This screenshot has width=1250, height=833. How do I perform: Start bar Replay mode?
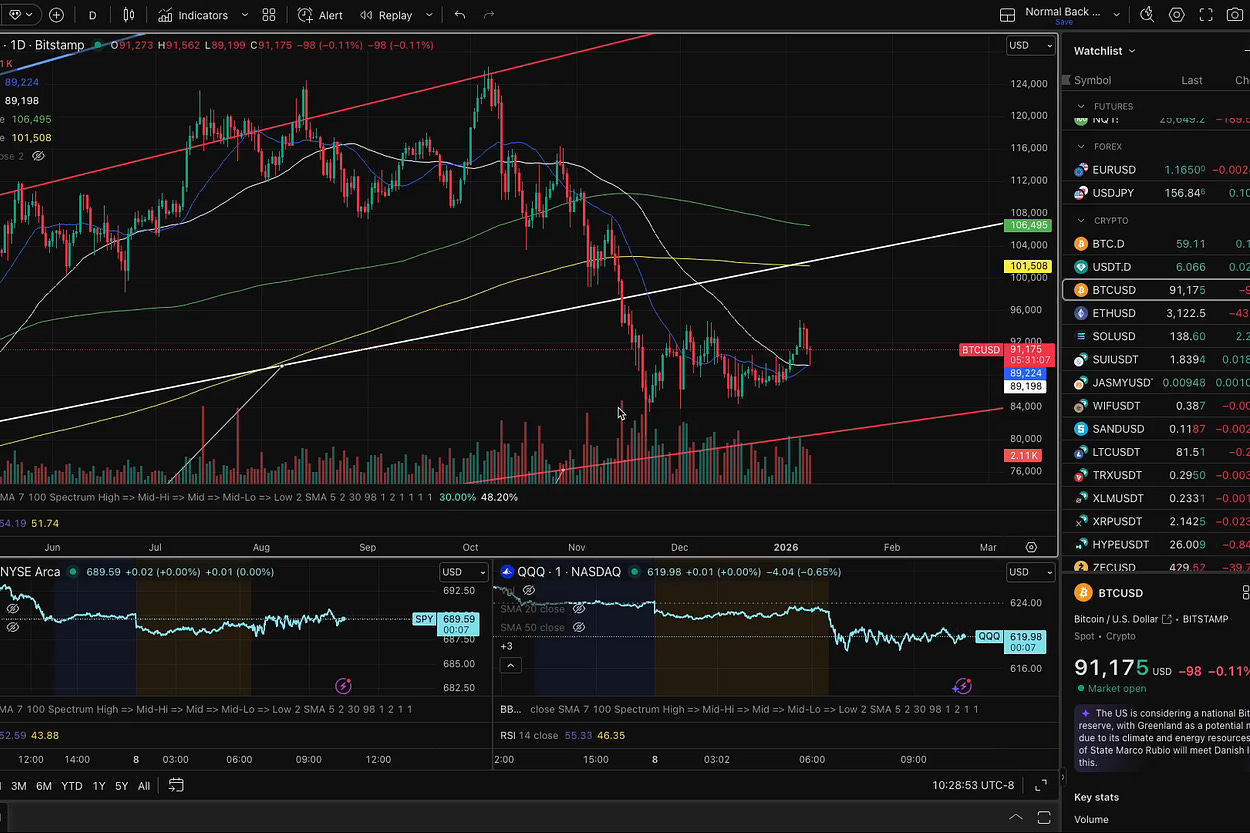[386, 15]
